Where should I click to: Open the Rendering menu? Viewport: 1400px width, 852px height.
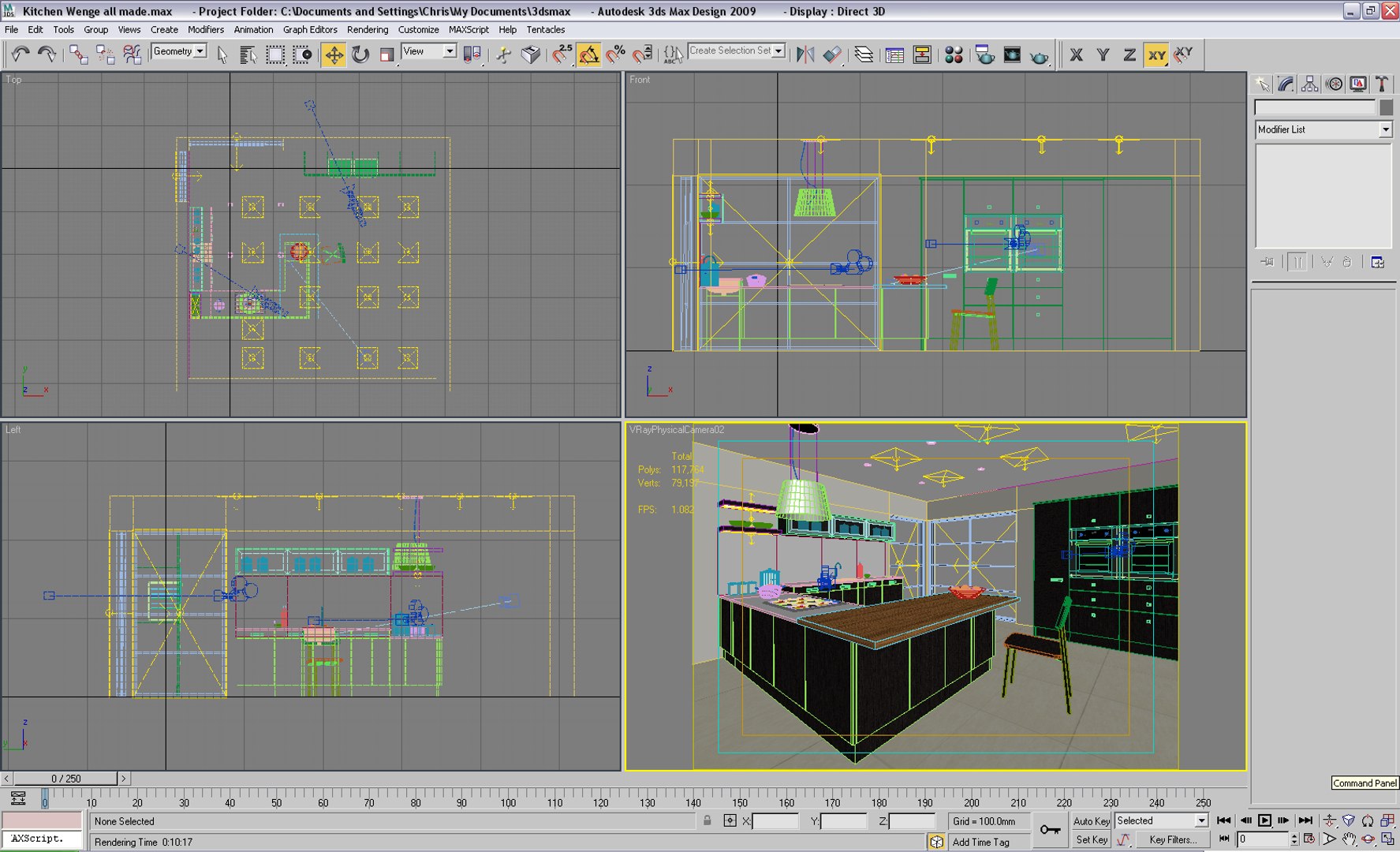pos(368,30)
